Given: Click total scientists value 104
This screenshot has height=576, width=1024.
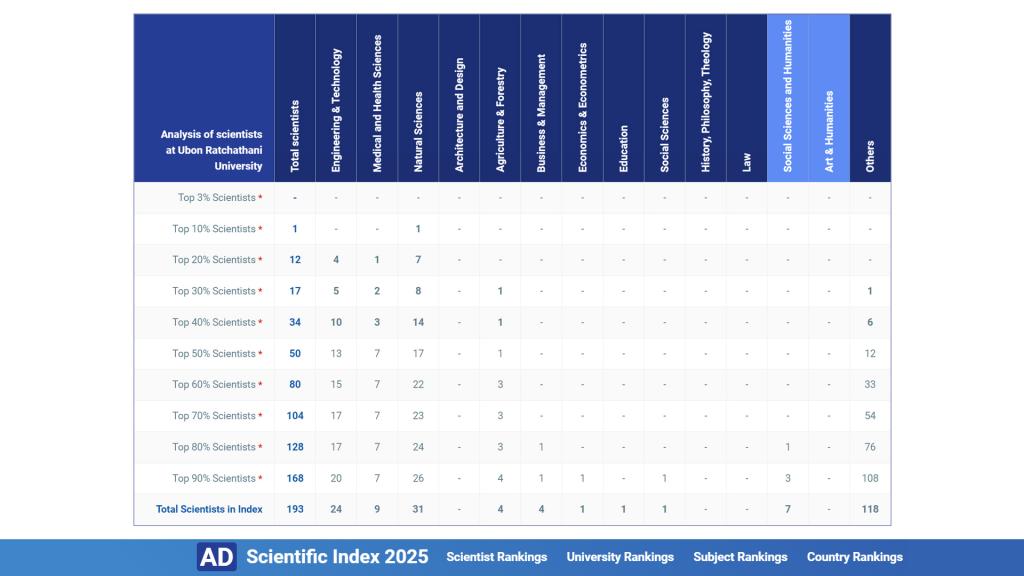Looking at the screenshot, I should (295, 416).
